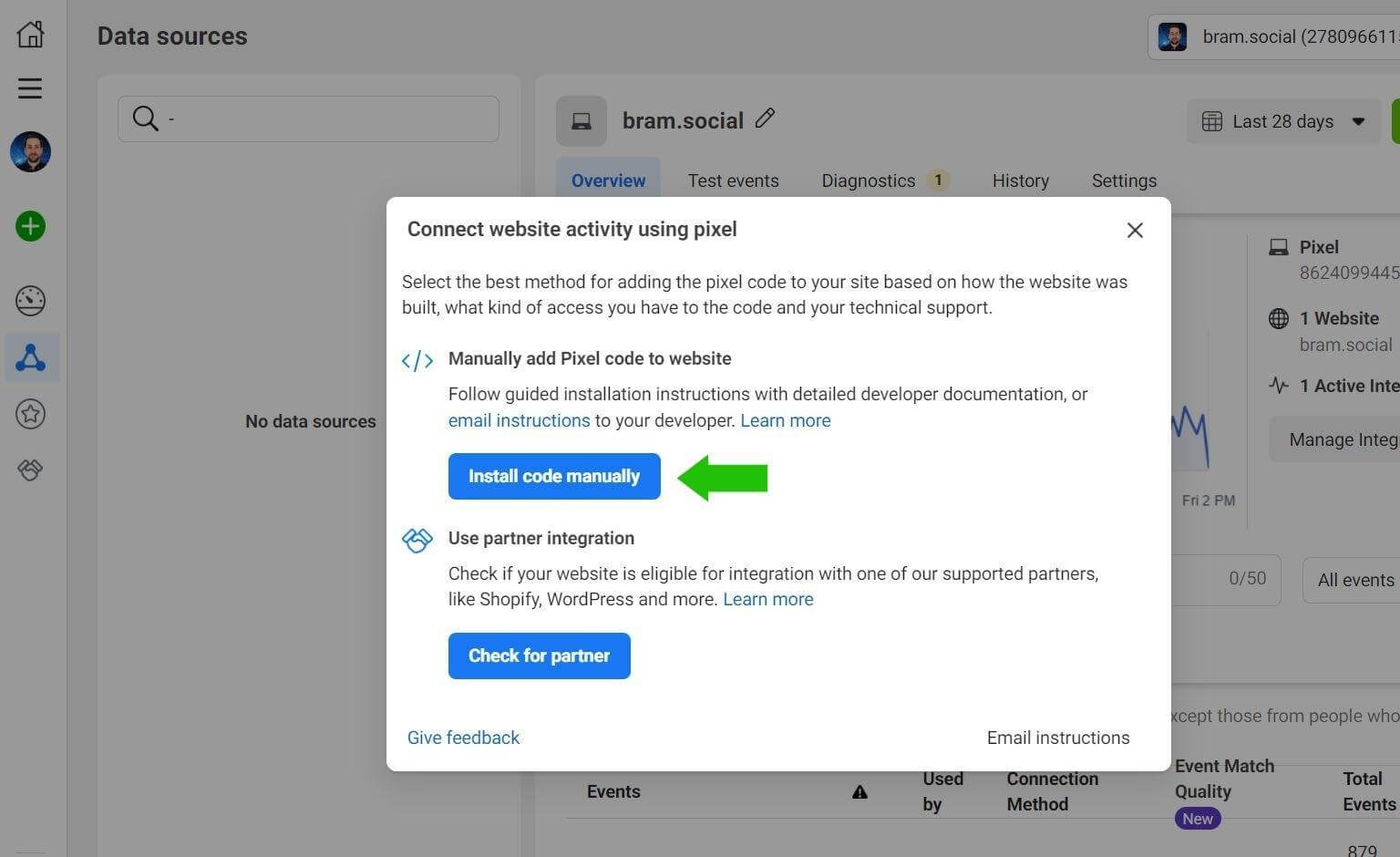Open the Diagnostics tab
Screen dimensions: 1400x857
coord(868,181)
